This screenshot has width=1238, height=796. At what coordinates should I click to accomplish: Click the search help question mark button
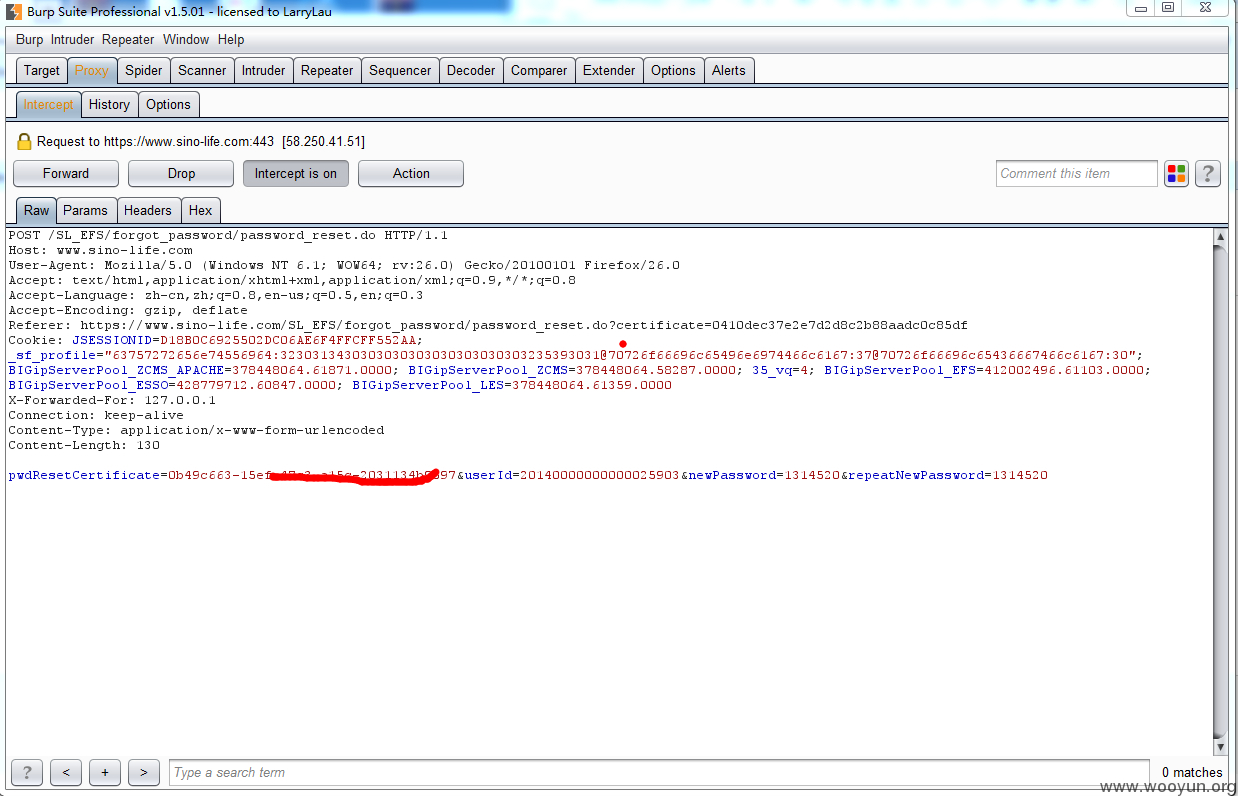27,772
